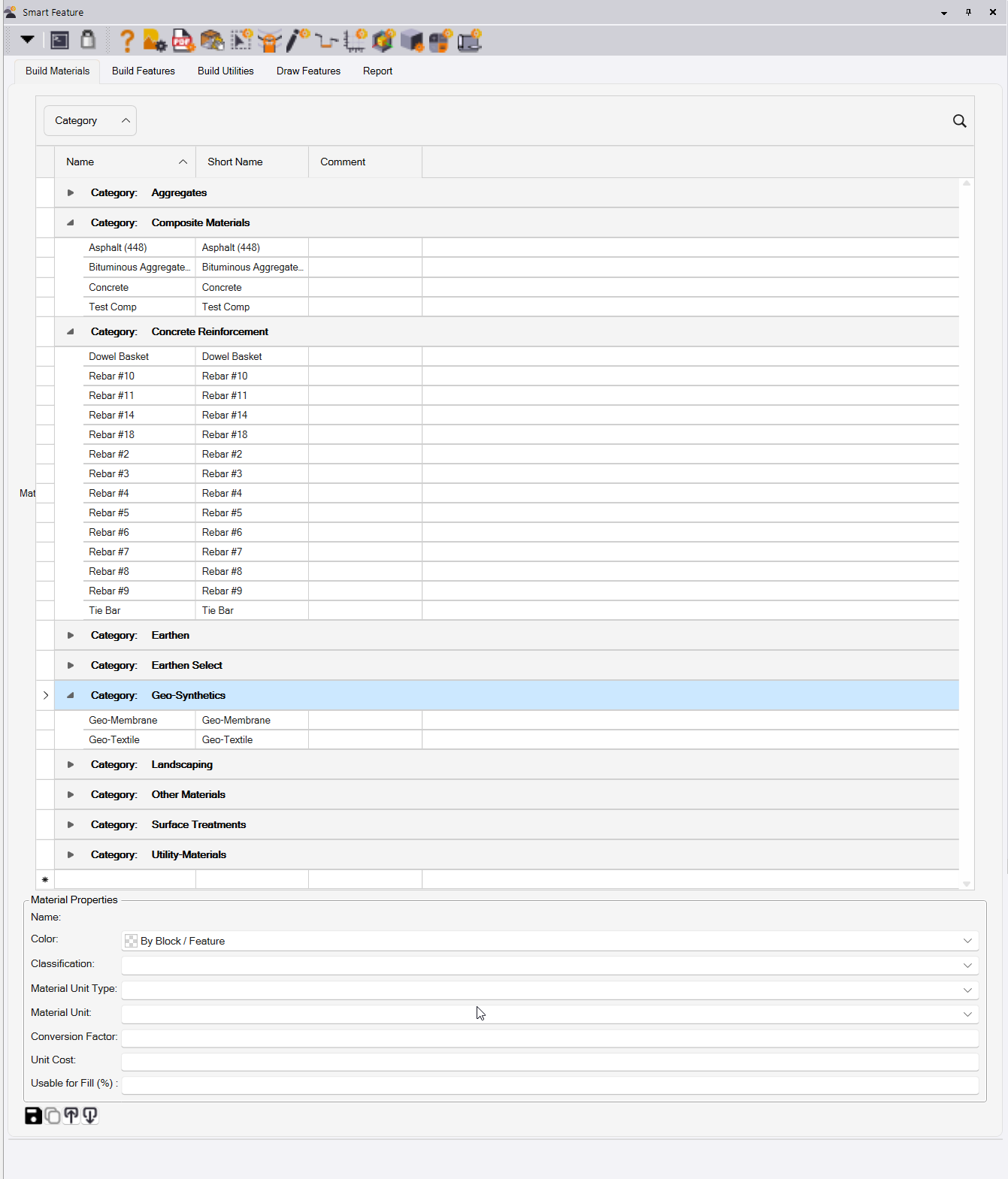Click the save floppy disk icon
Viewport: 1008px width, 1179px height.
point(33,1116)
